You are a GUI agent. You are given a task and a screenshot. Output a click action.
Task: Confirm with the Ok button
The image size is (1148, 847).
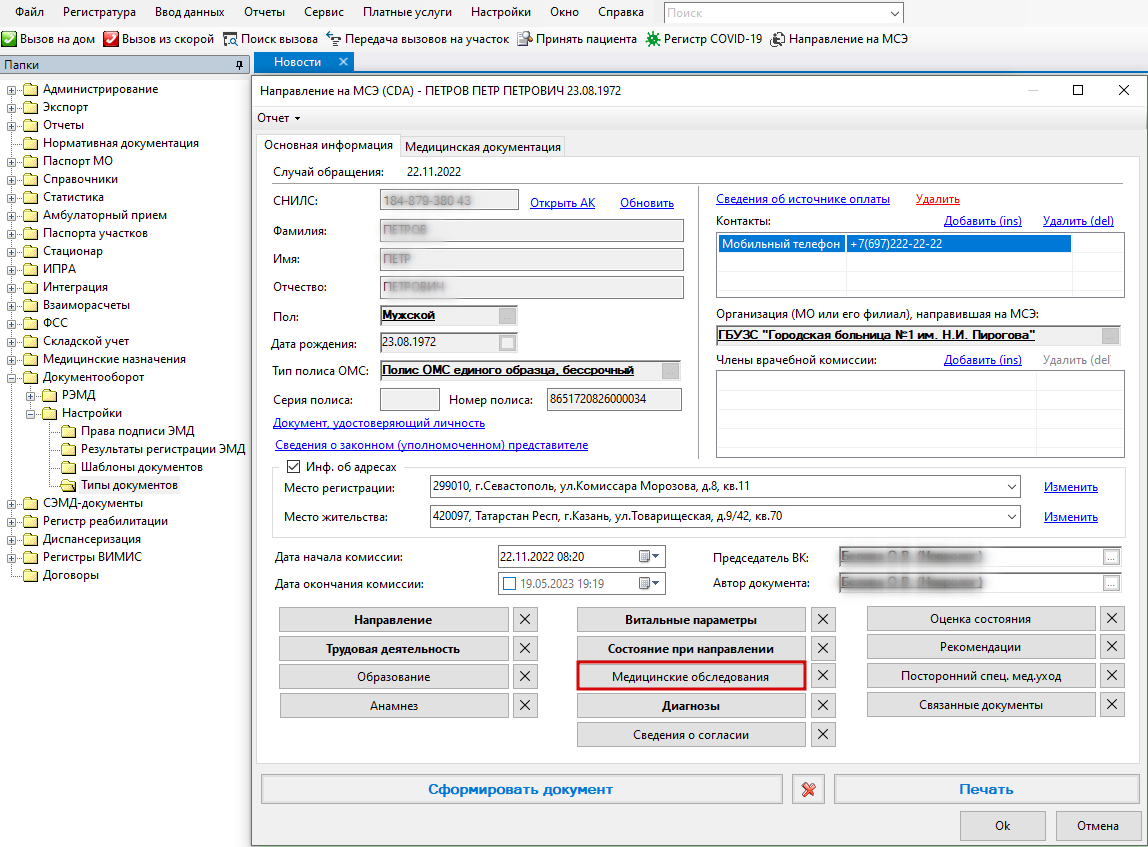(1002, 826)
